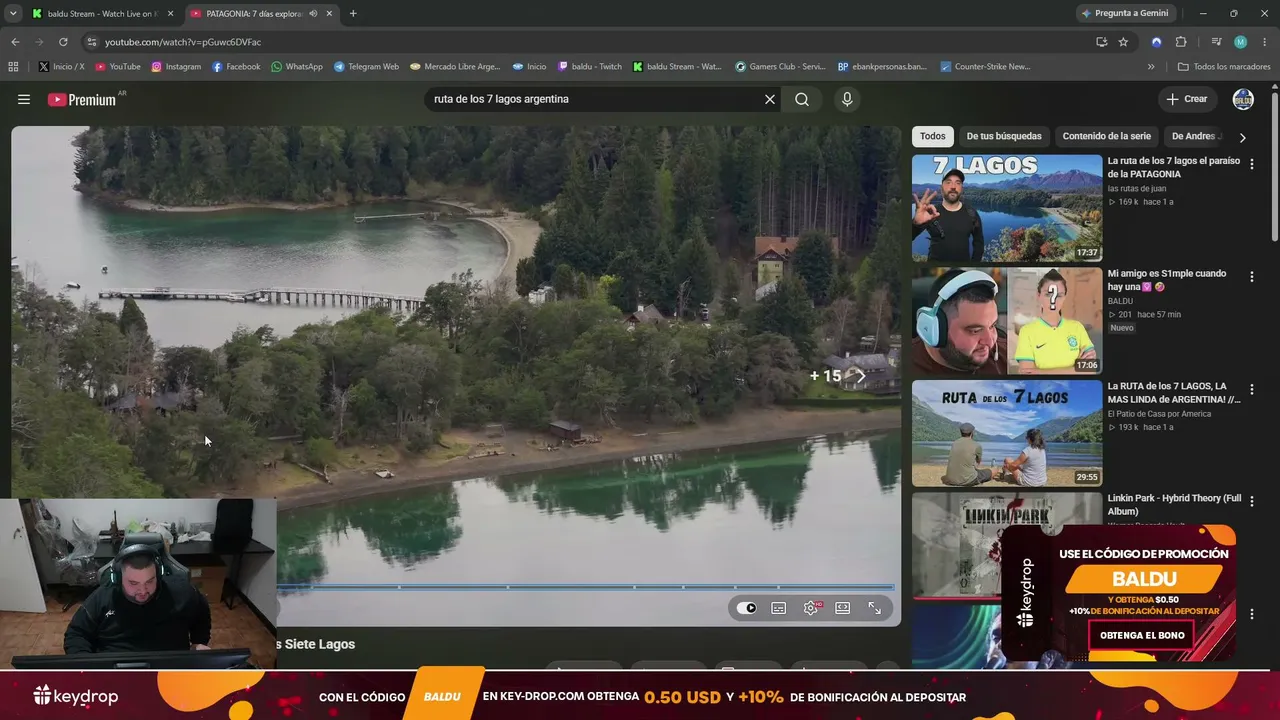Open the Instagram bookmark
This screenshot has height=720, width=1280.
click(x=176, y=67)
